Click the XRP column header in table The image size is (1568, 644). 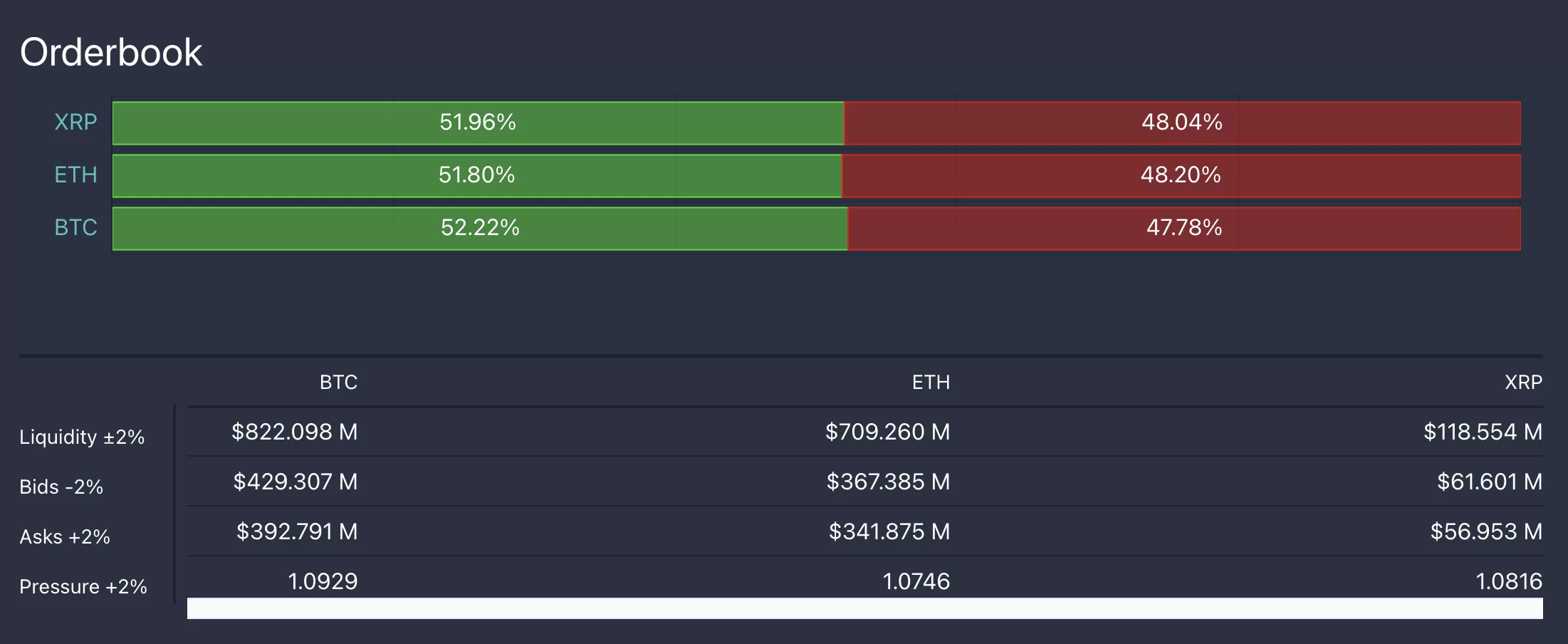1523,383
